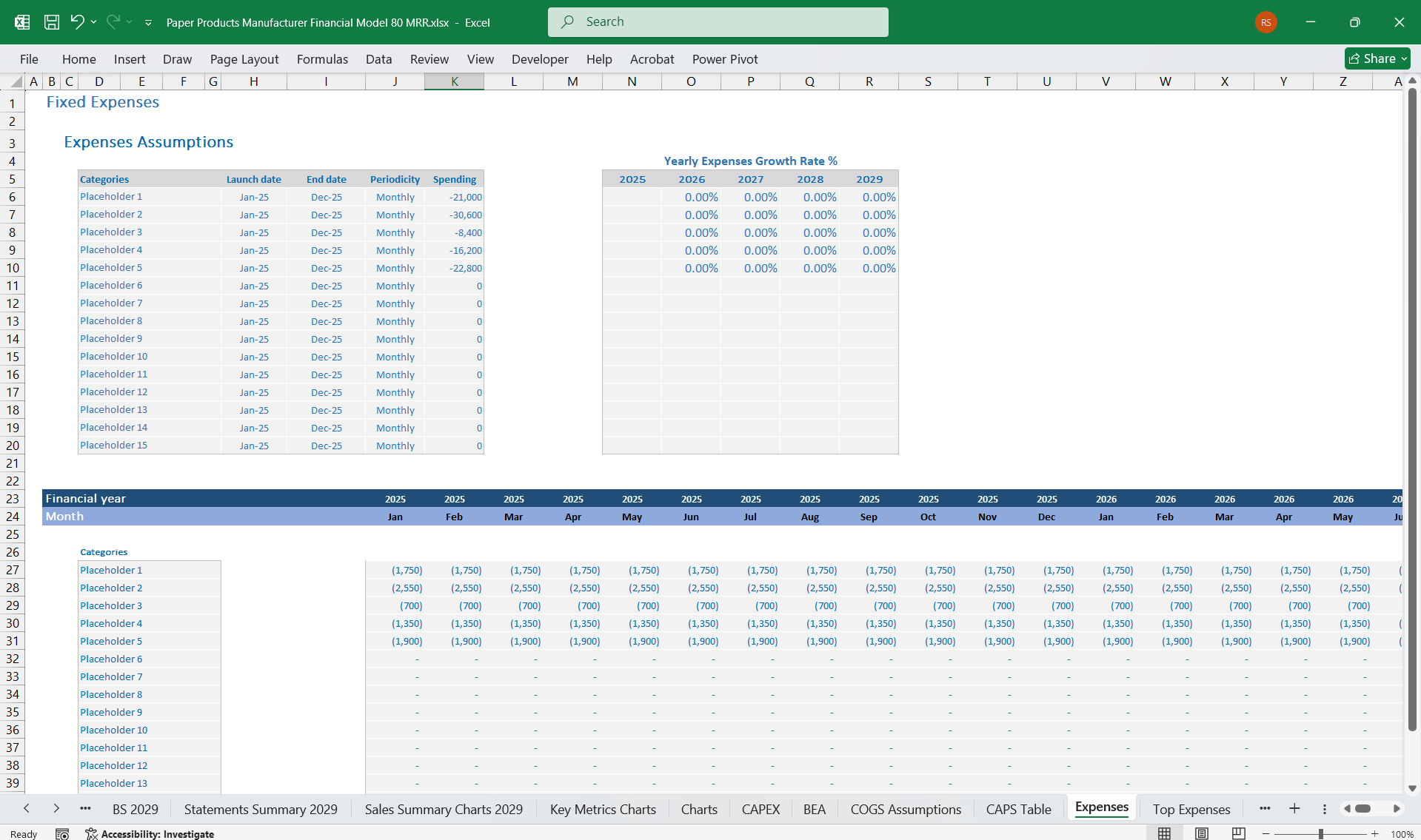Expand hidden sheet tabs via the ellipsis
This screenshot has width=1421, height=840.
(85, 809)
